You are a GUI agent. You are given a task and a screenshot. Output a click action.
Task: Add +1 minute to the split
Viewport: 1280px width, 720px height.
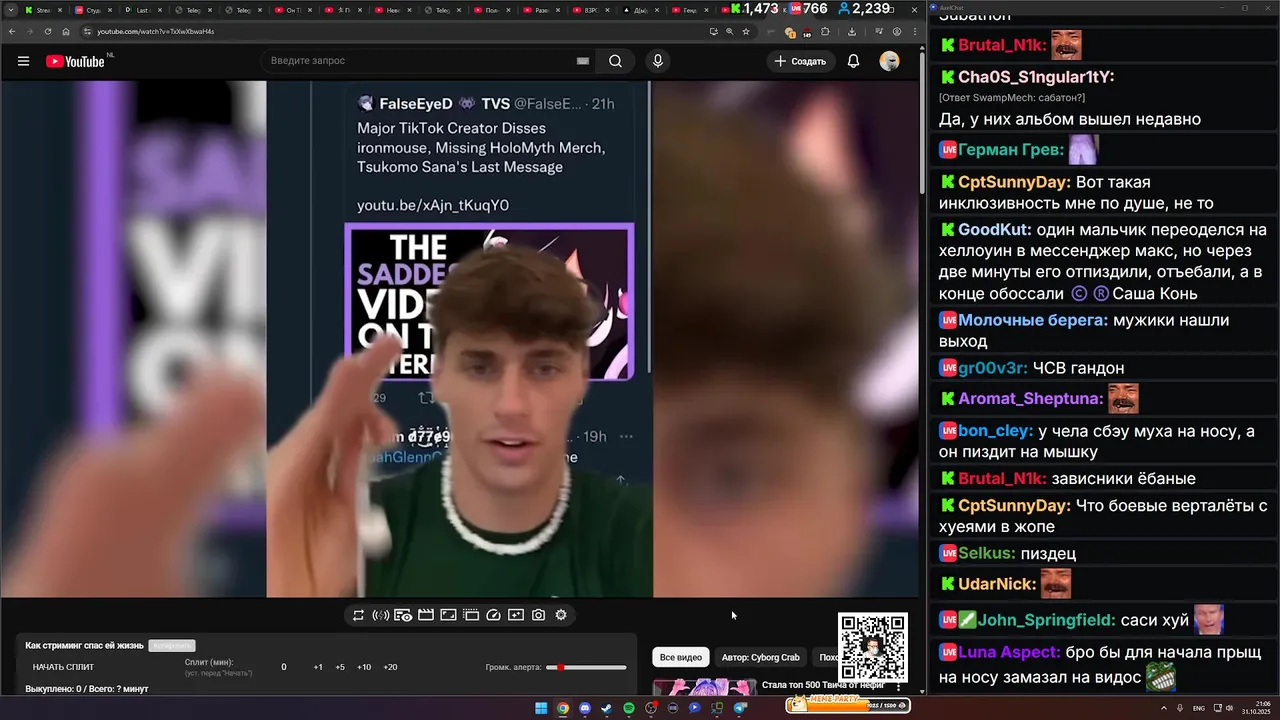click(318, 667)
